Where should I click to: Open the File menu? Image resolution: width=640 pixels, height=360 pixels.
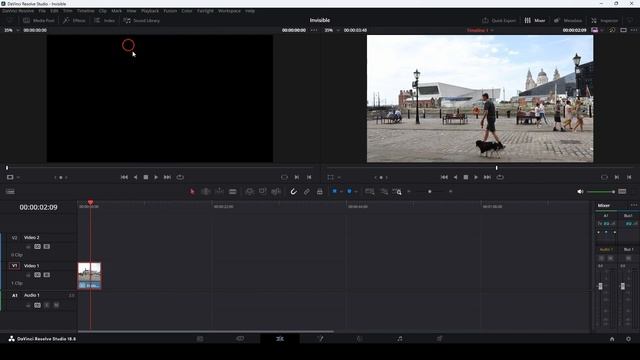42,11
